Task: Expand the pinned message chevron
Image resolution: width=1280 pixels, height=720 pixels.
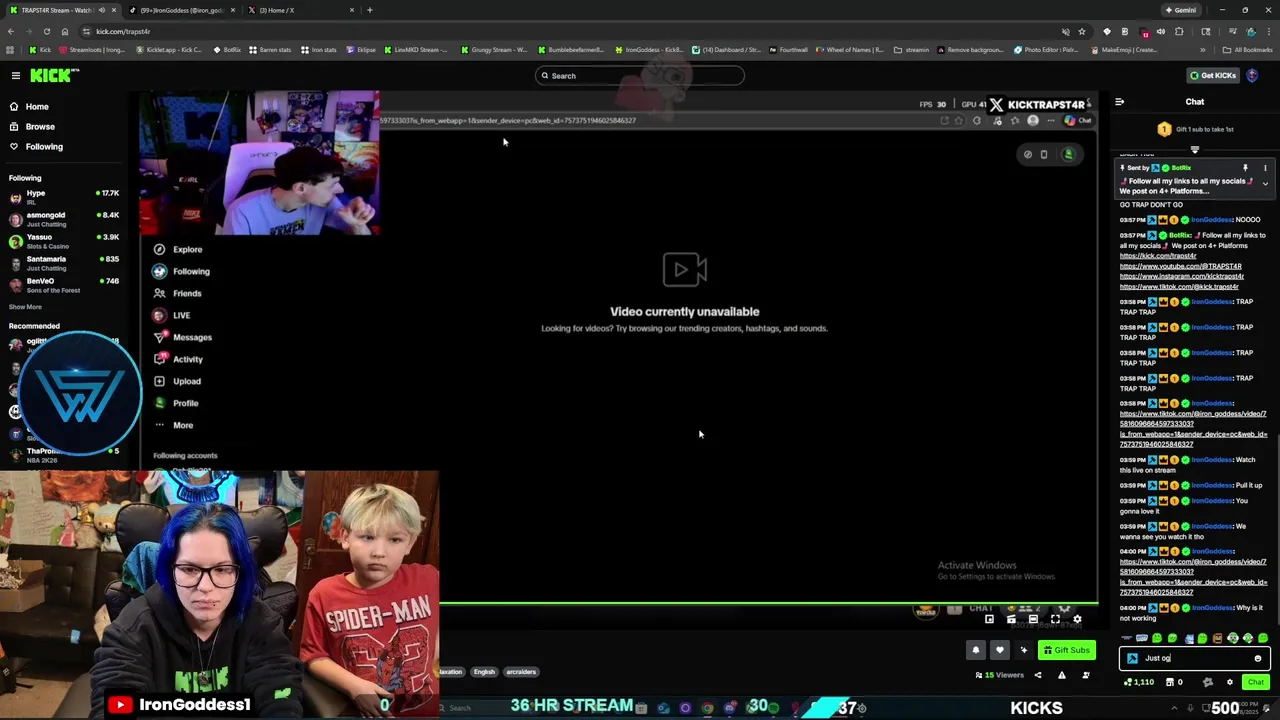Action: tap(1265, 184)
